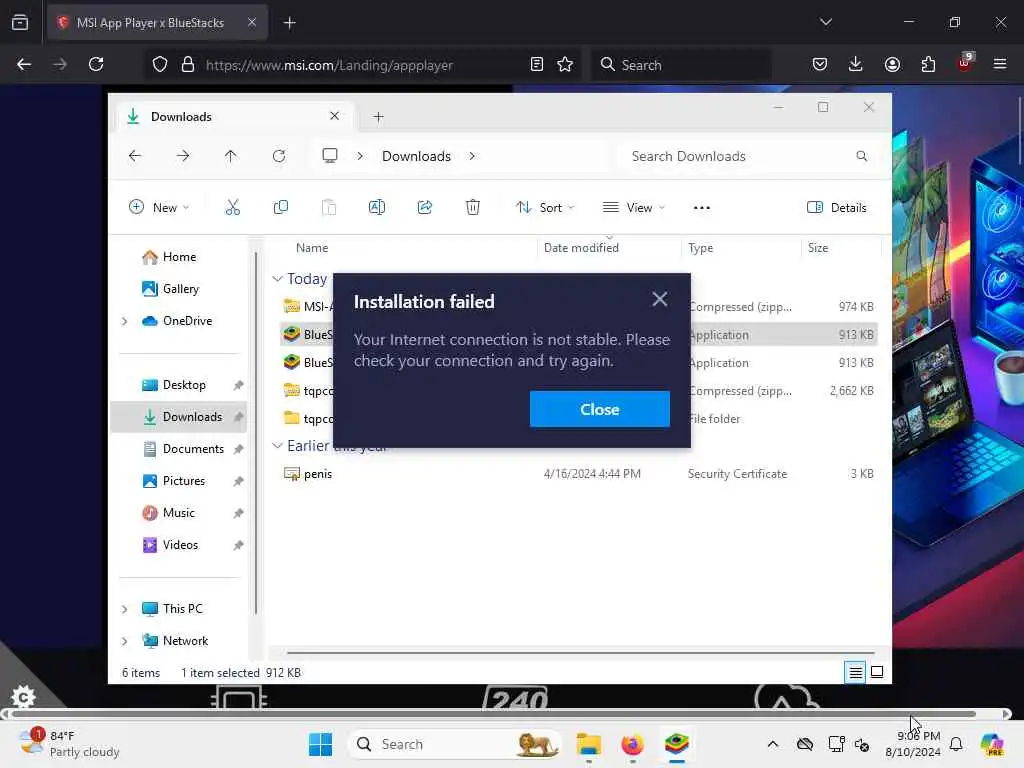
Task: Open the New dropdown menu
Action: (159, 208)
